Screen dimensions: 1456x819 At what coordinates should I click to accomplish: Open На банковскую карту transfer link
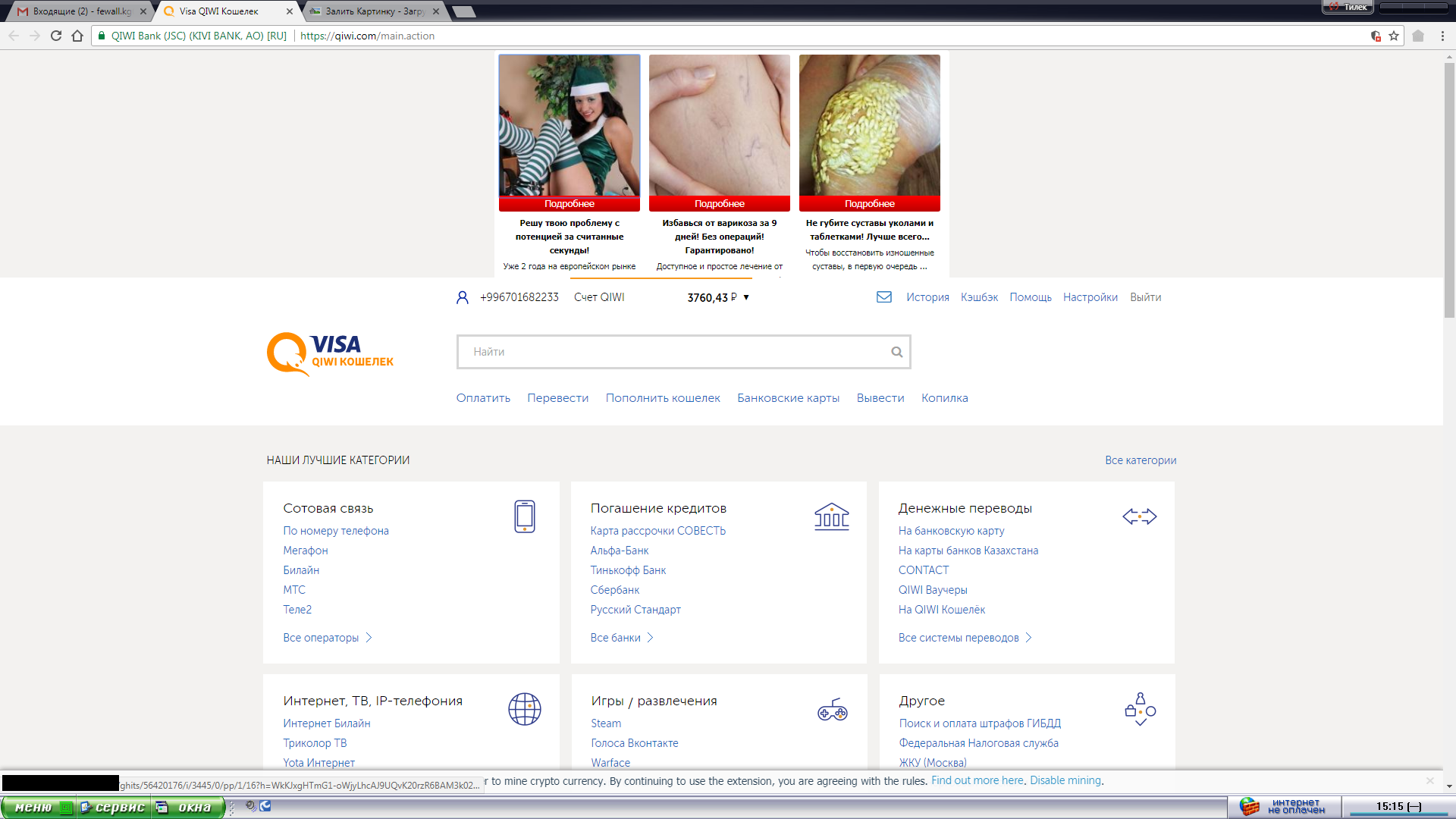[951, 531]
